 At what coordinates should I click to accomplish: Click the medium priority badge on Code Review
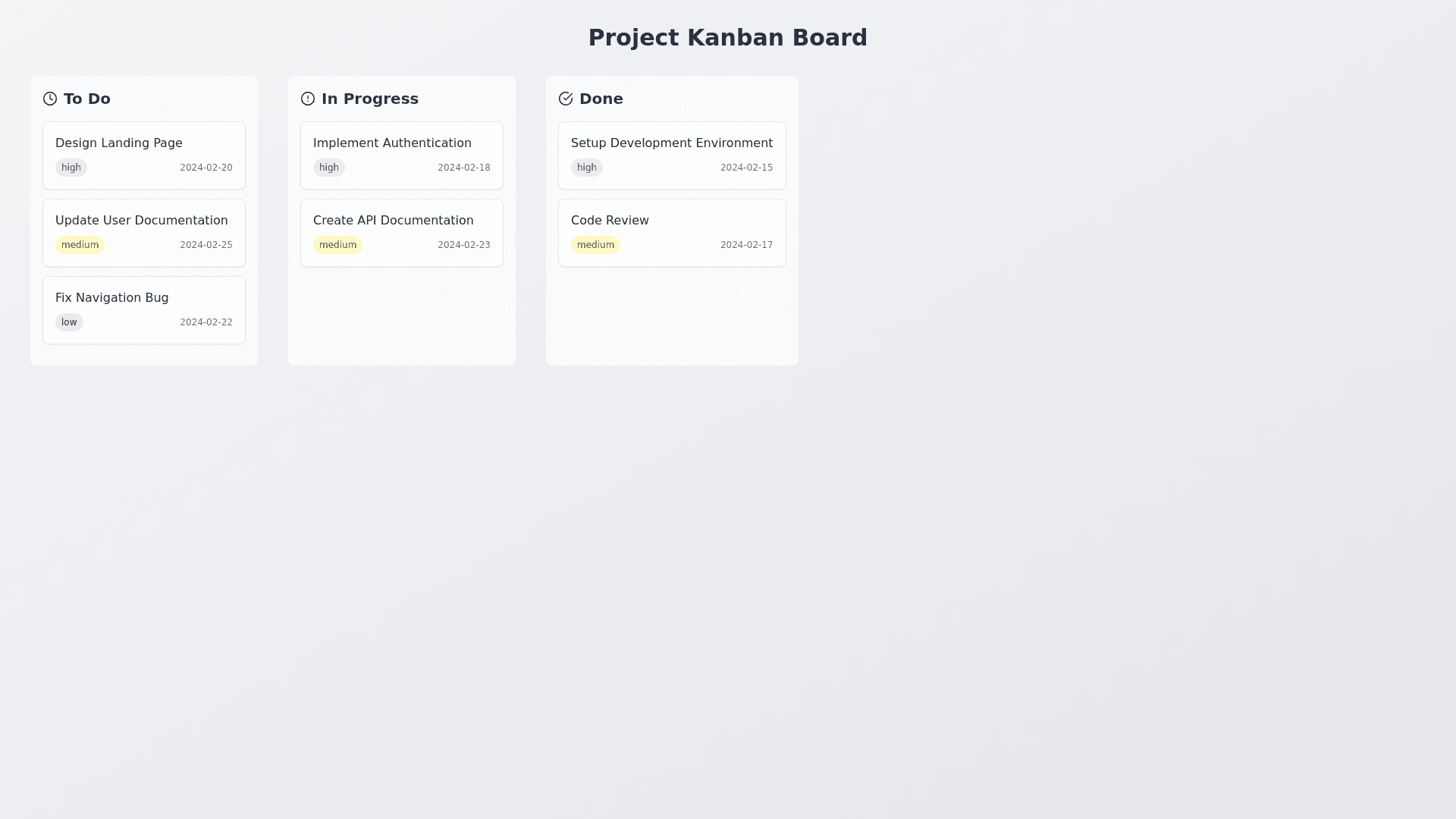pos(595,245)
